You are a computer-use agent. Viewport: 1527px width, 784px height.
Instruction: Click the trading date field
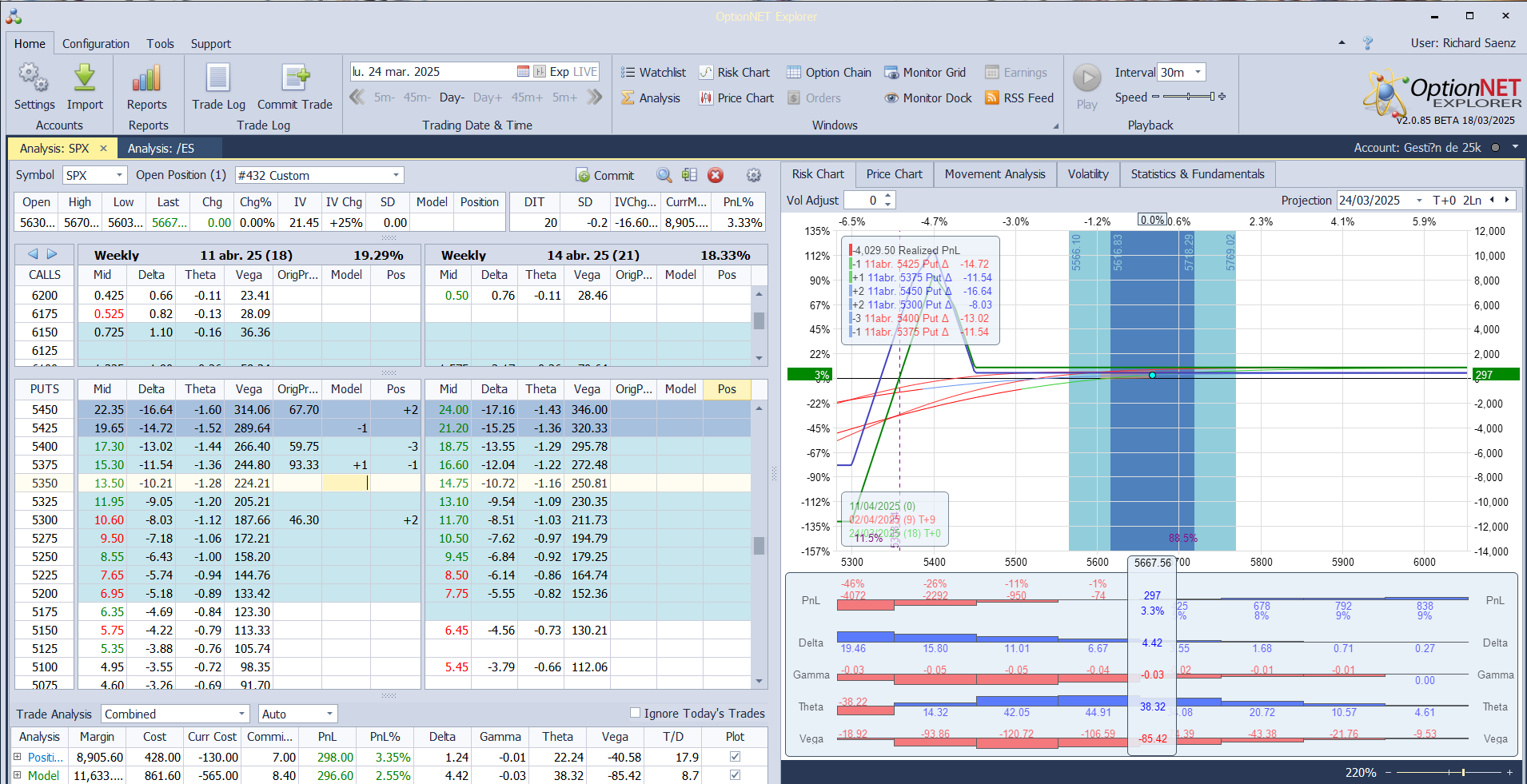pyautogui.click(x=433, y=72)
